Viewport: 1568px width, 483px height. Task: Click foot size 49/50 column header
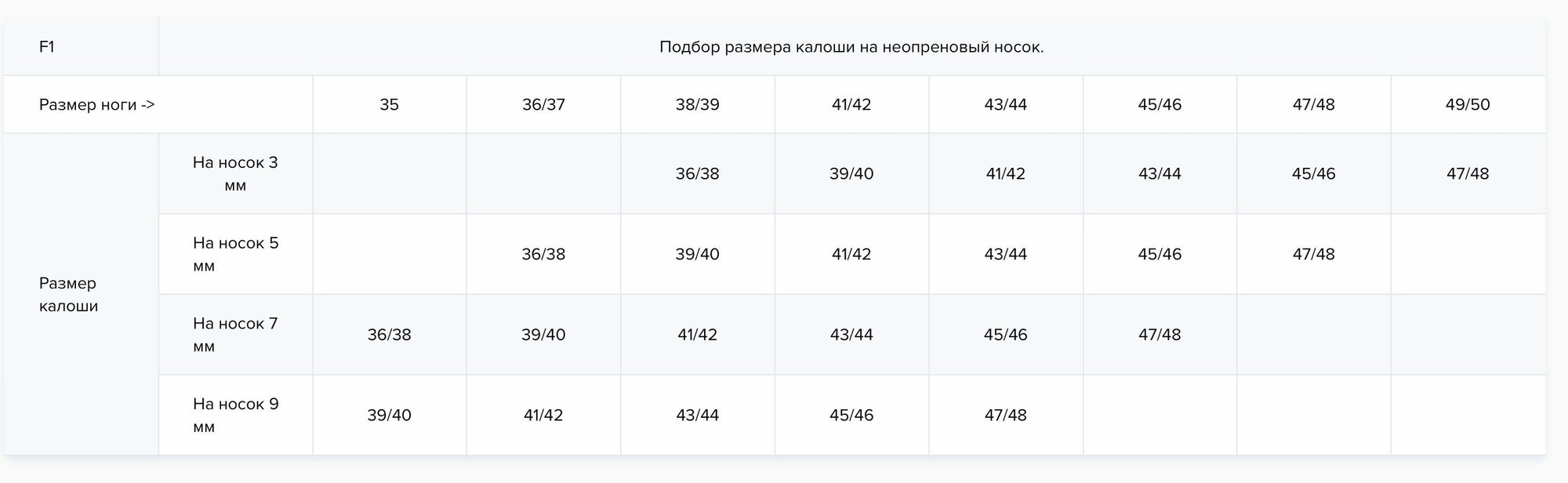tap(1468, 104)
